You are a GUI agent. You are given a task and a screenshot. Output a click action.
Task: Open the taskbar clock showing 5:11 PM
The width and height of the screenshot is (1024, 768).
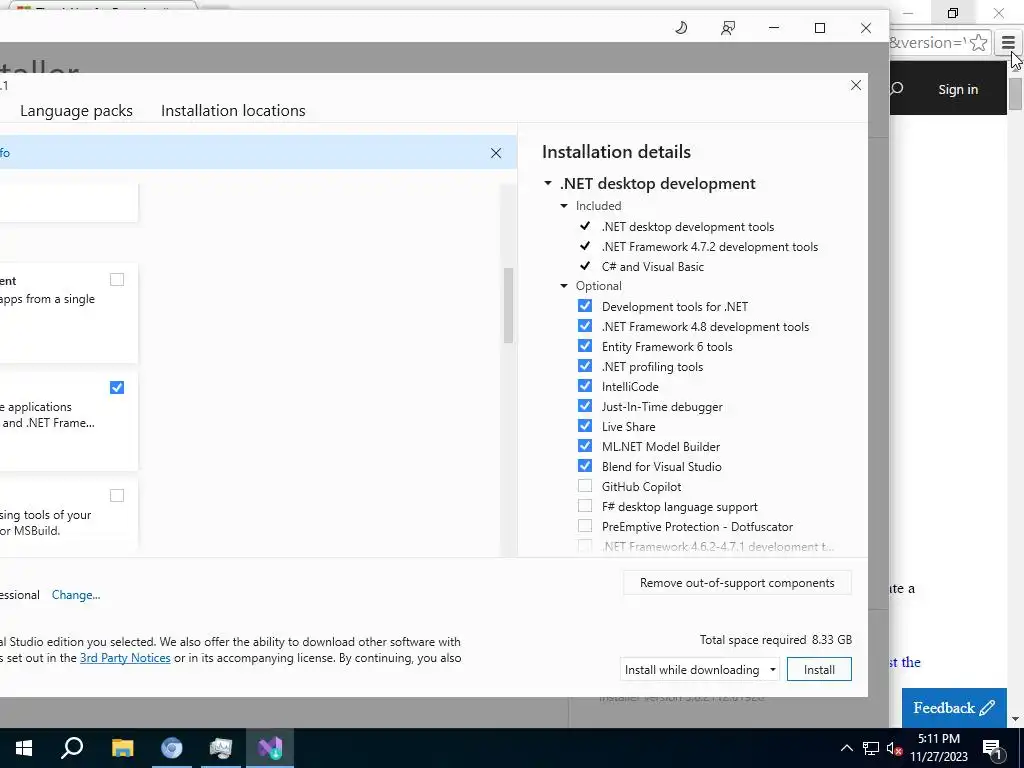point(938,748)
